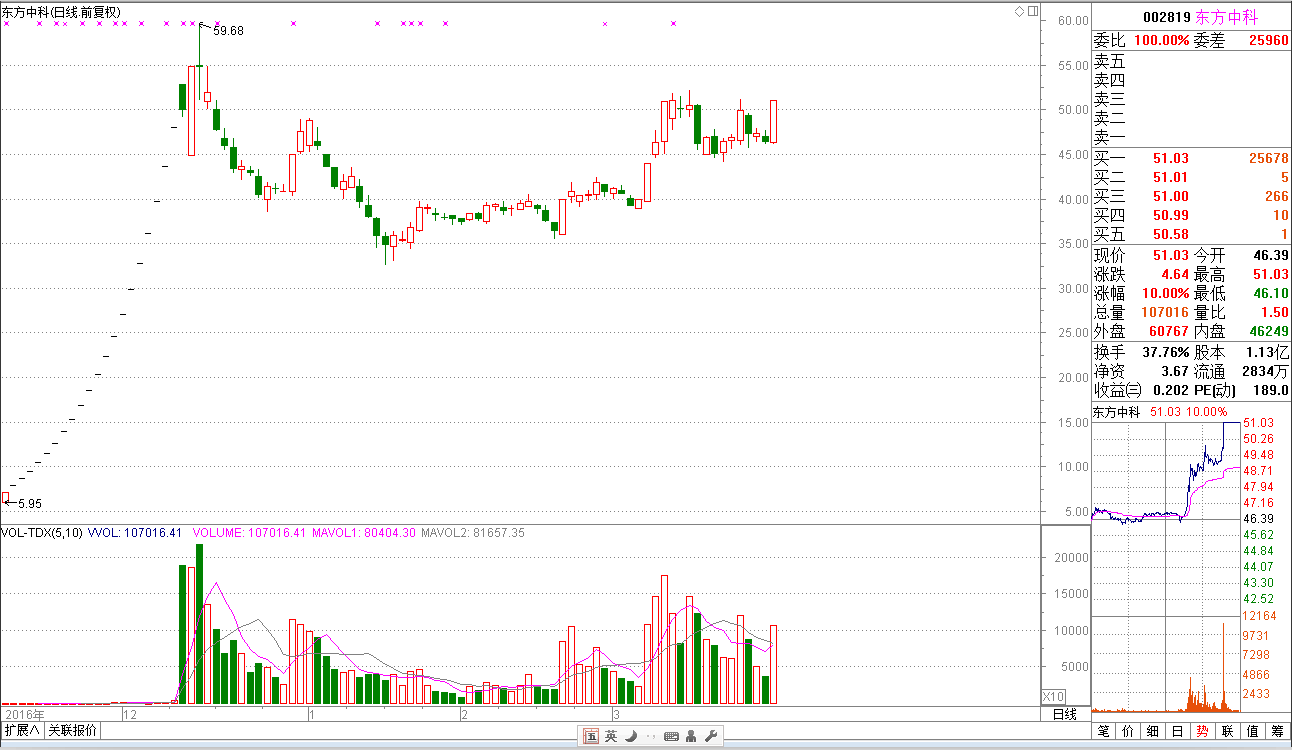Click the 日线 period label
1292x750 pixels.
tap(1065, 714)
